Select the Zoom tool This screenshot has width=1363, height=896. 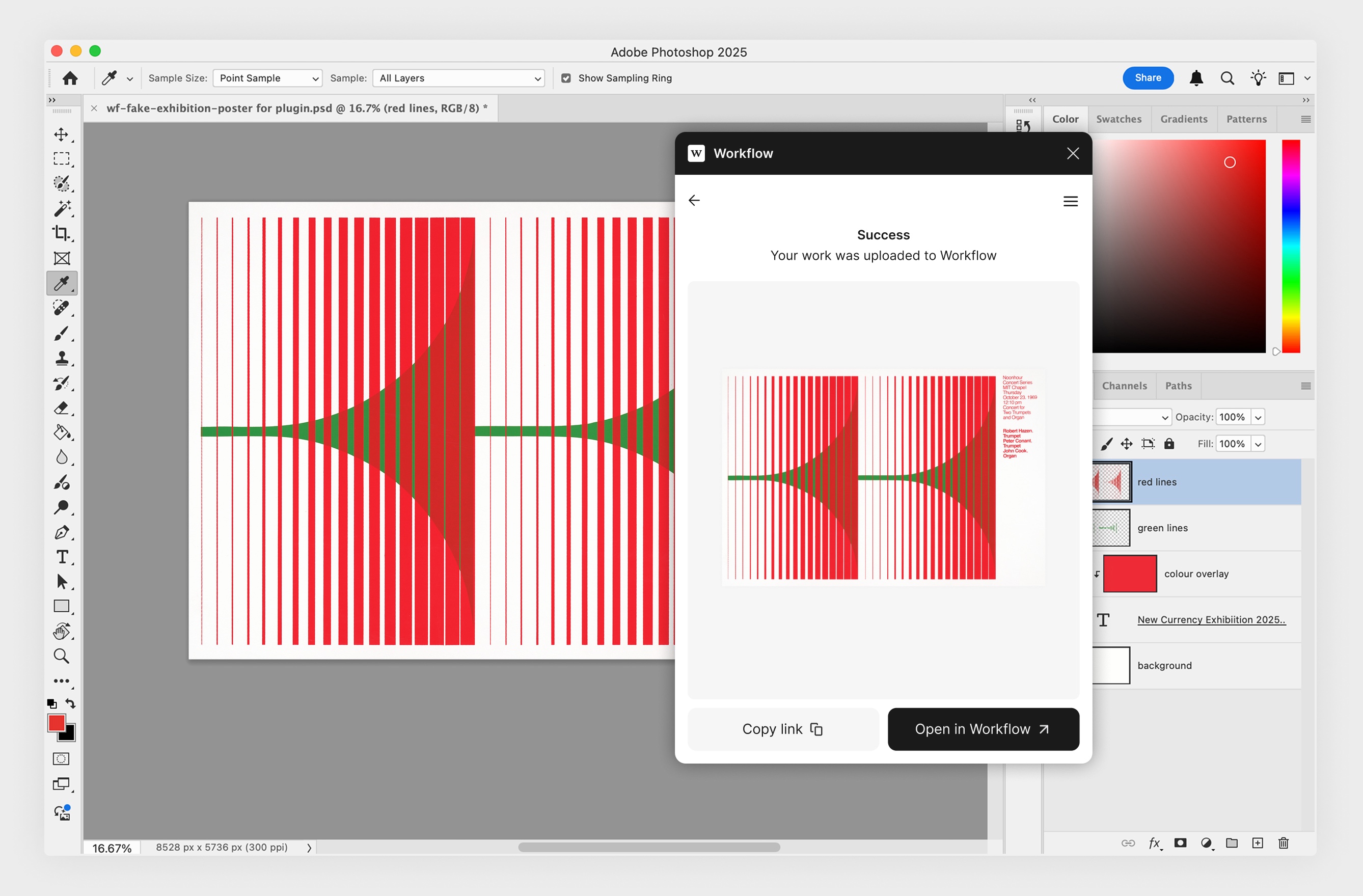[x=61, y=656]
